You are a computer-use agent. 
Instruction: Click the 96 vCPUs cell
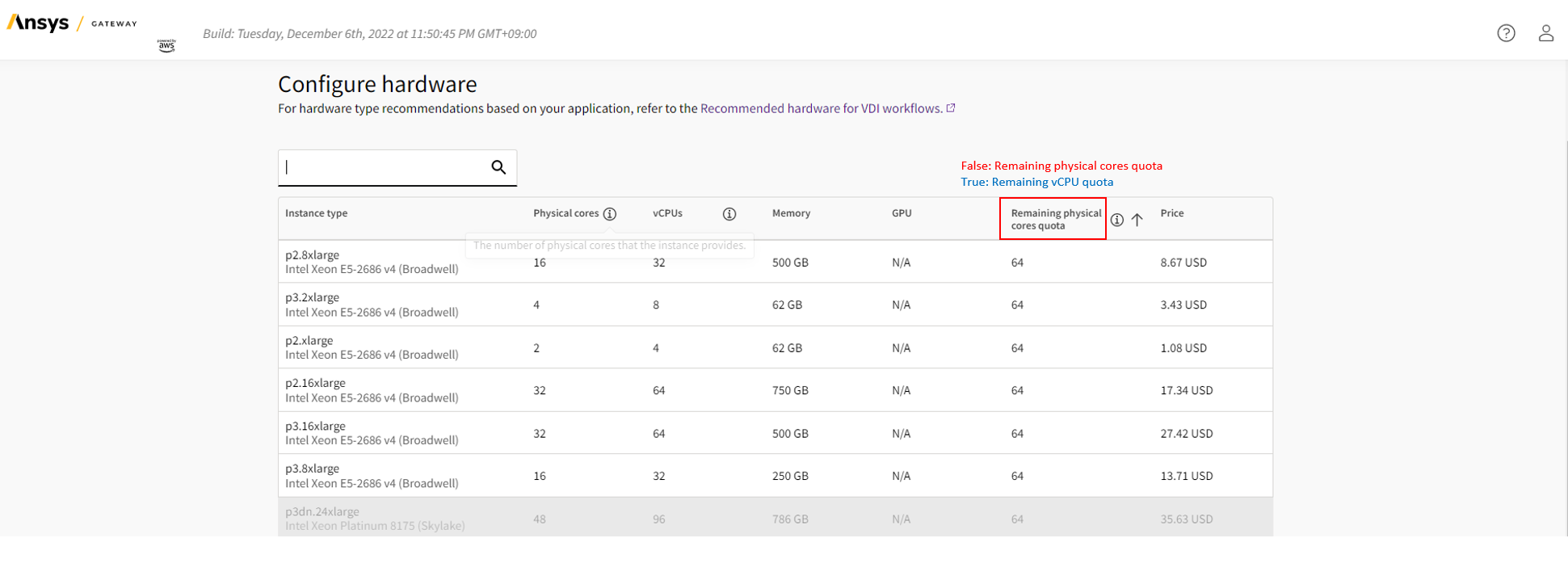coord(659,519)
